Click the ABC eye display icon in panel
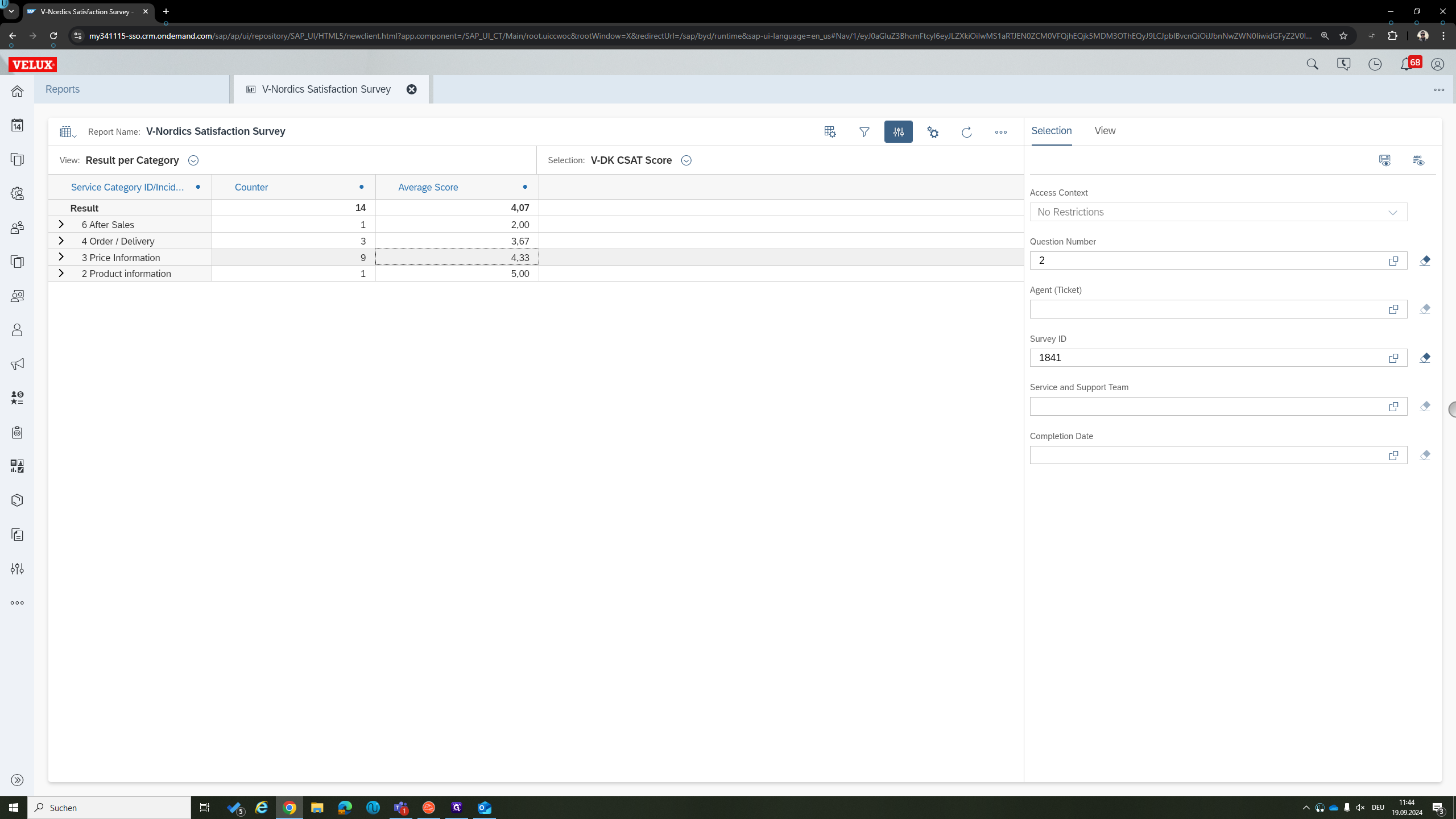The image size is (1456, 819). [x=1418, y=160]
